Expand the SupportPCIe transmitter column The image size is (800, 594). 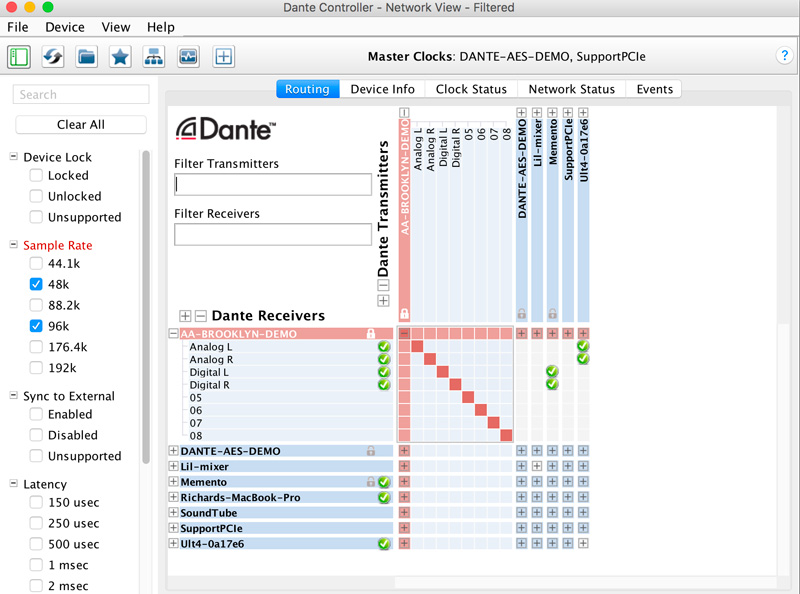(x=568, y=112)
